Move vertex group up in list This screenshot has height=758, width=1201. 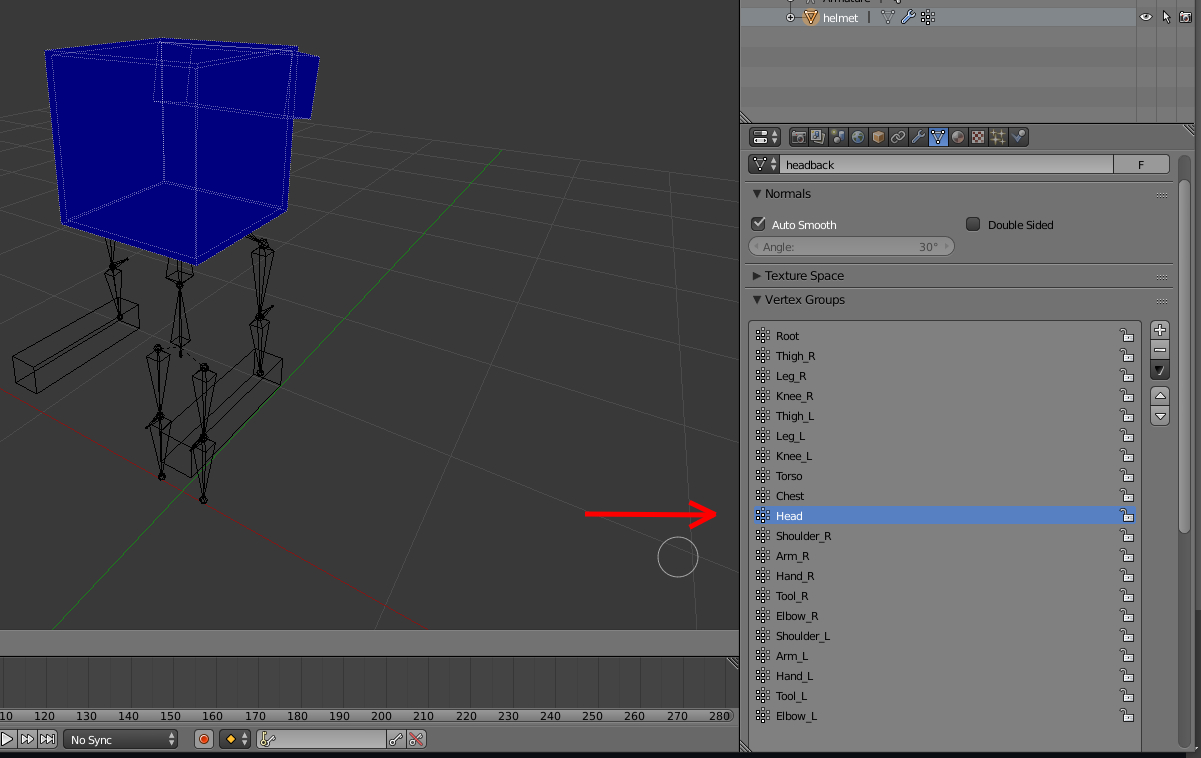coord(1160,396)
